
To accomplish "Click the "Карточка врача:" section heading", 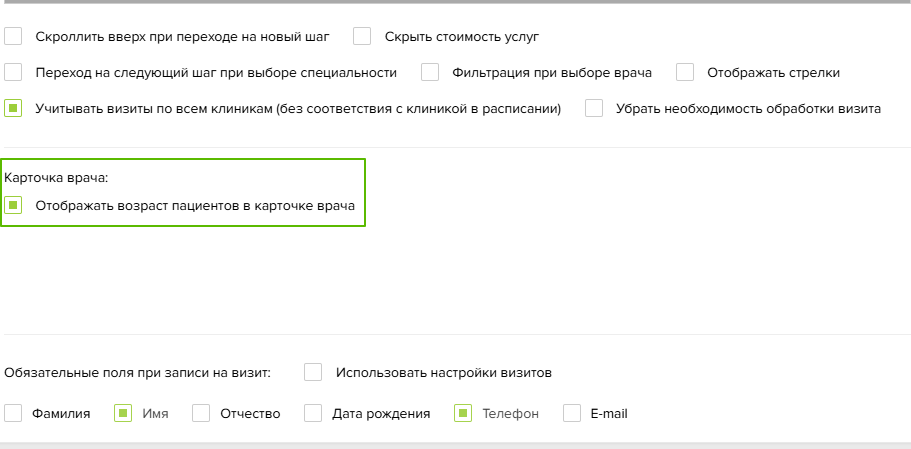I will pyautogui.click(x=56, y=178).
